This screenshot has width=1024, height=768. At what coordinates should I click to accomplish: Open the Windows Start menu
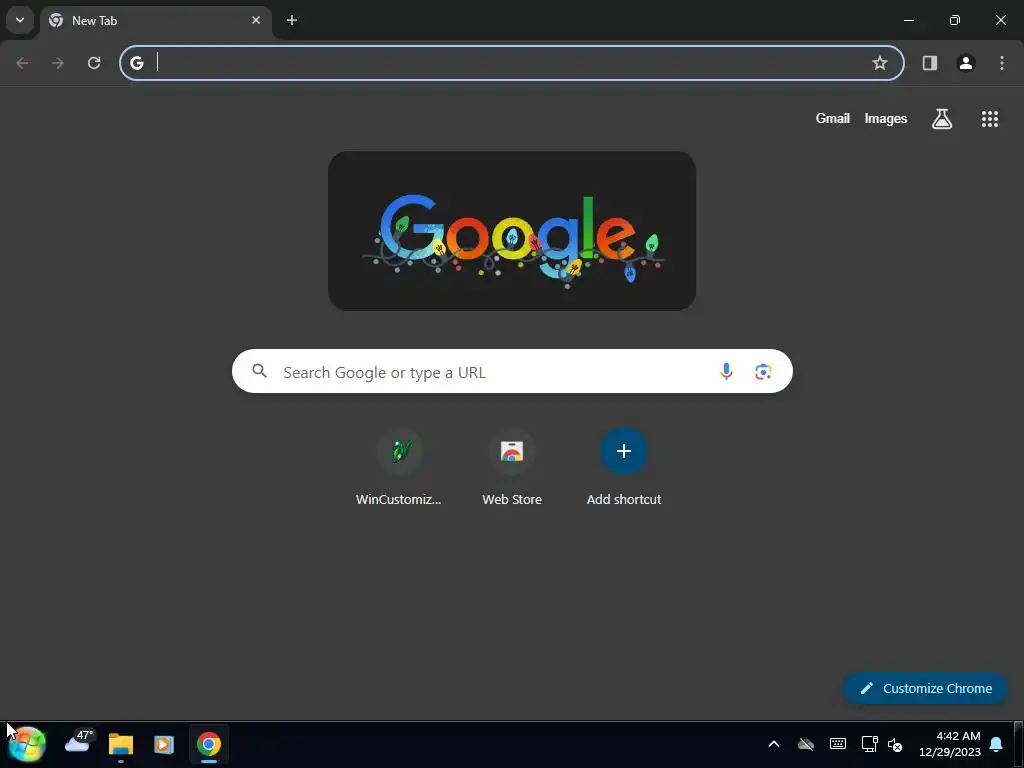point(27,744)
